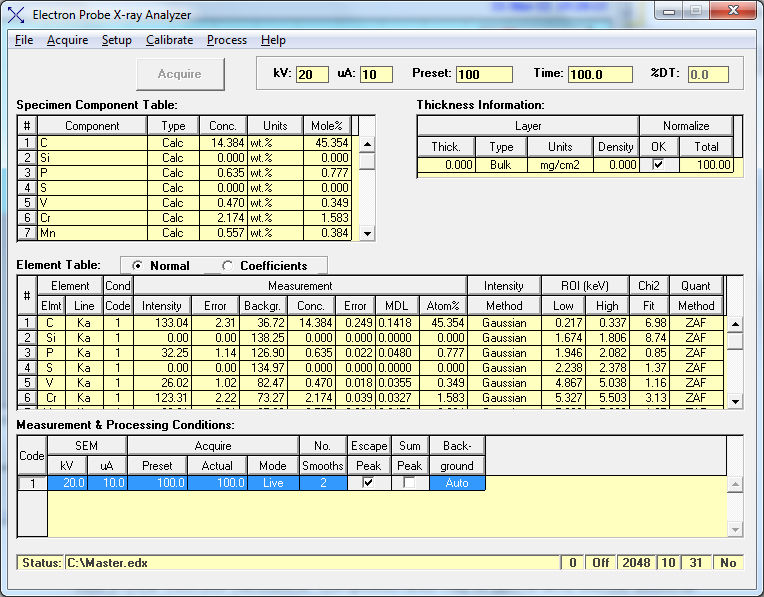This screenshot has height=597, width=764.
Task: Open the Setup menu
Action: [116, 40]
